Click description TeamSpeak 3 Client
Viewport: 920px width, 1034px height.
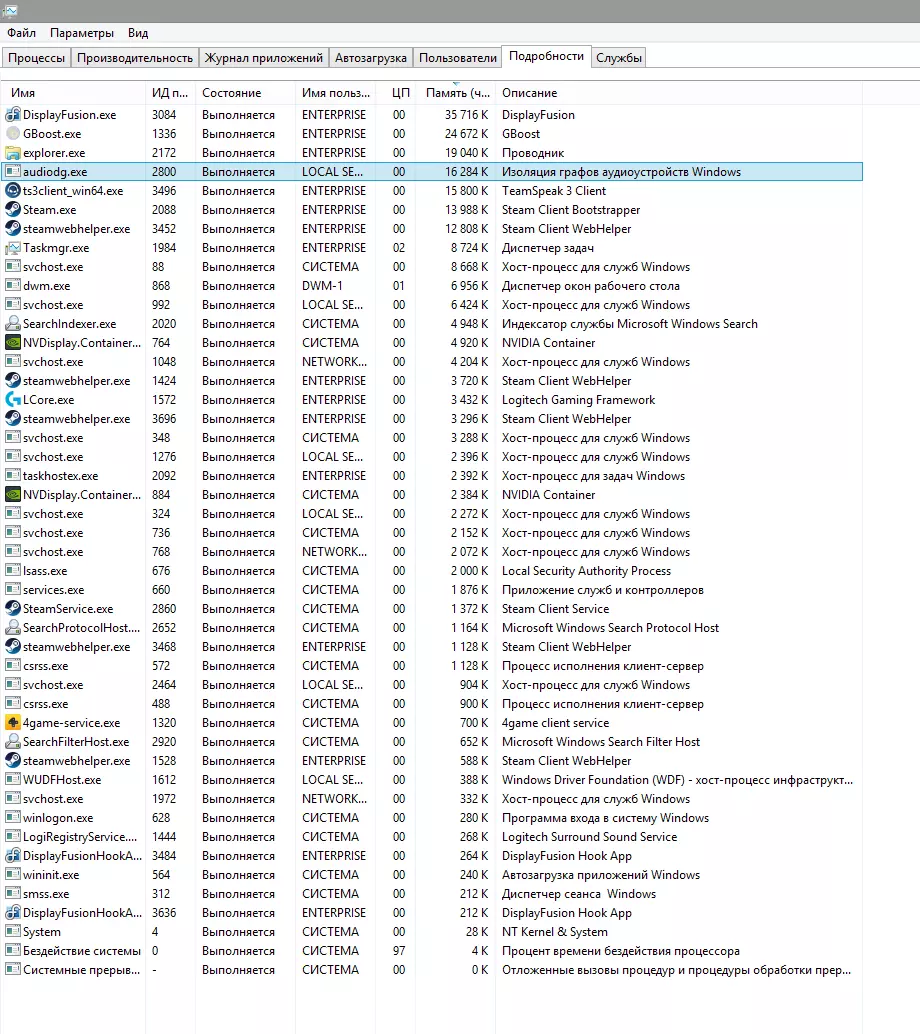point(553,191)
